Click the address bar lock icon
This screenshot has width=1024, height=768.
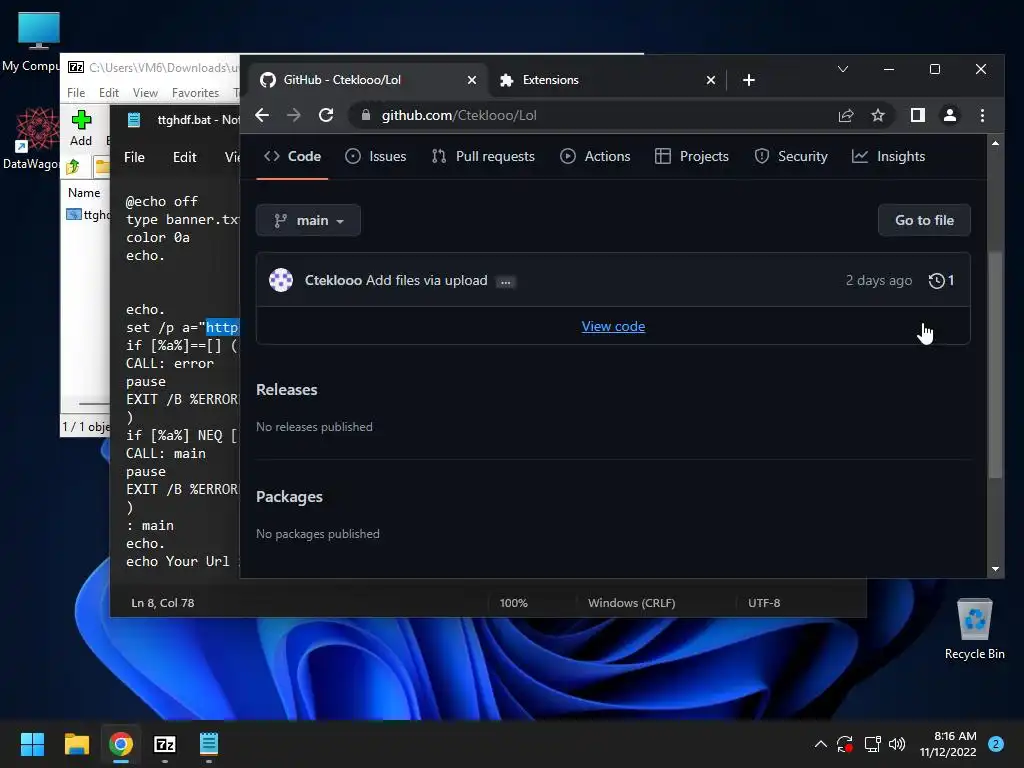366,116
